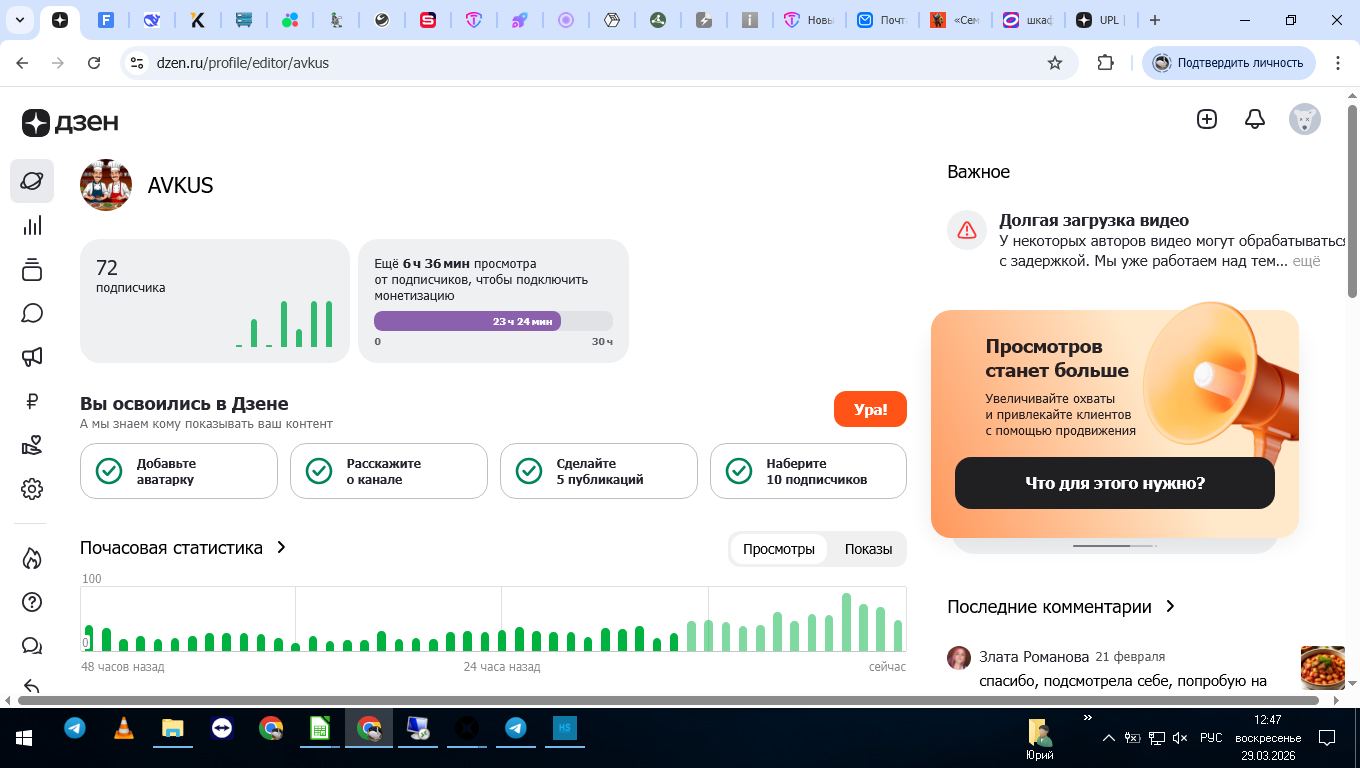Open the user profile avatar in header
The width and height of the screenshot is (1360, 768).
pyautogui.click(x=1305, y=119)
